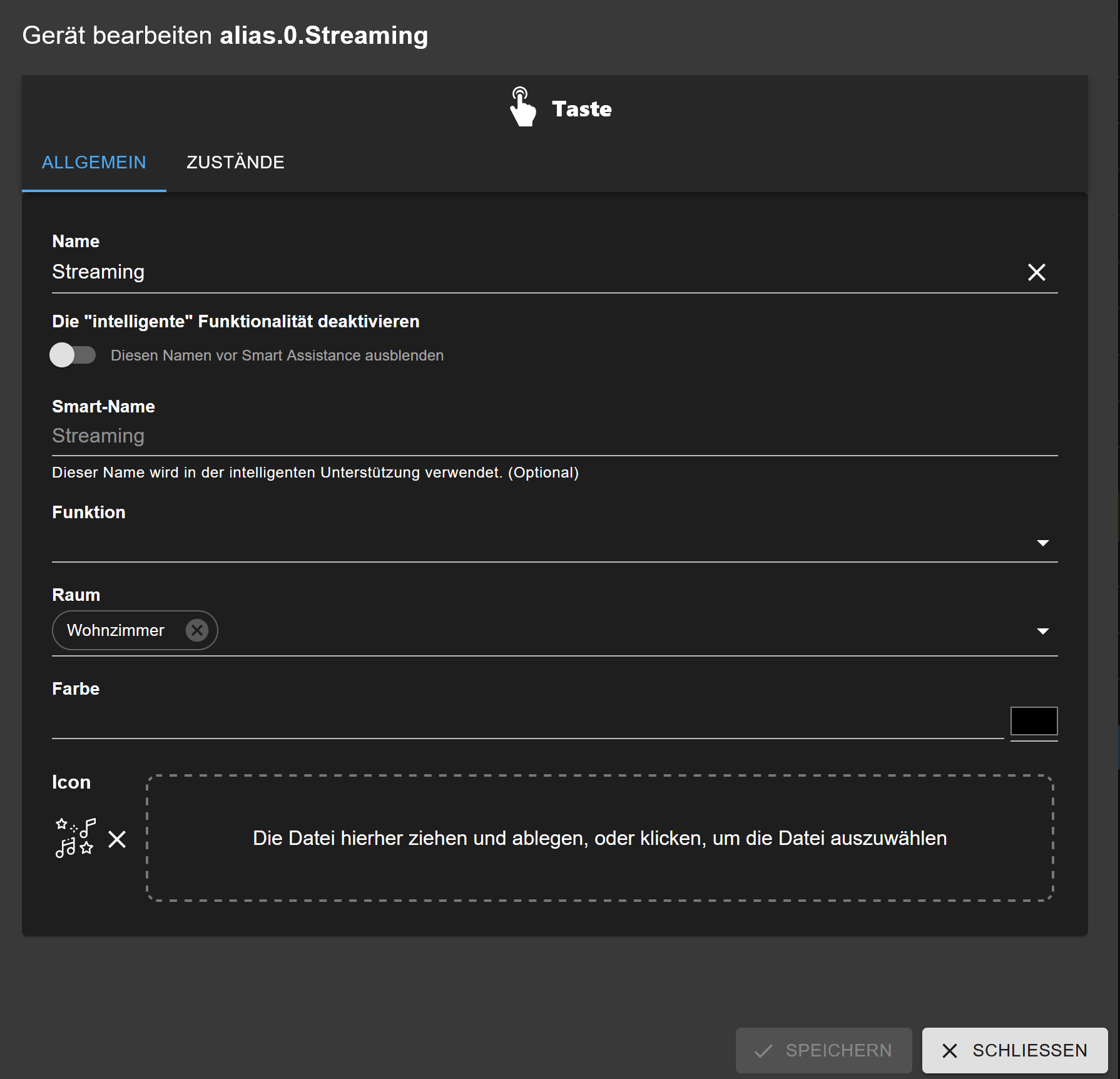Expand the Funktion dropdown arrow
Viewport: 1120px width, 1079px height.
tap(1042, 543)
